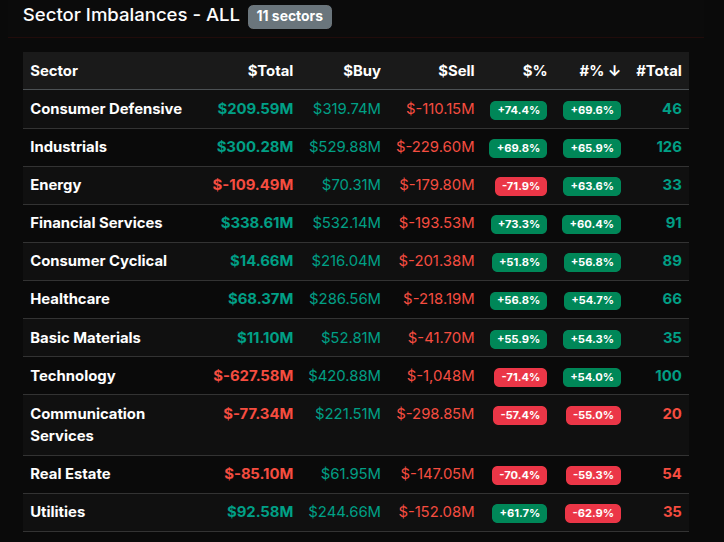Viewport: 724px width, 542px height.
Task: Sort by the #% column header
Action: [599, 71]
